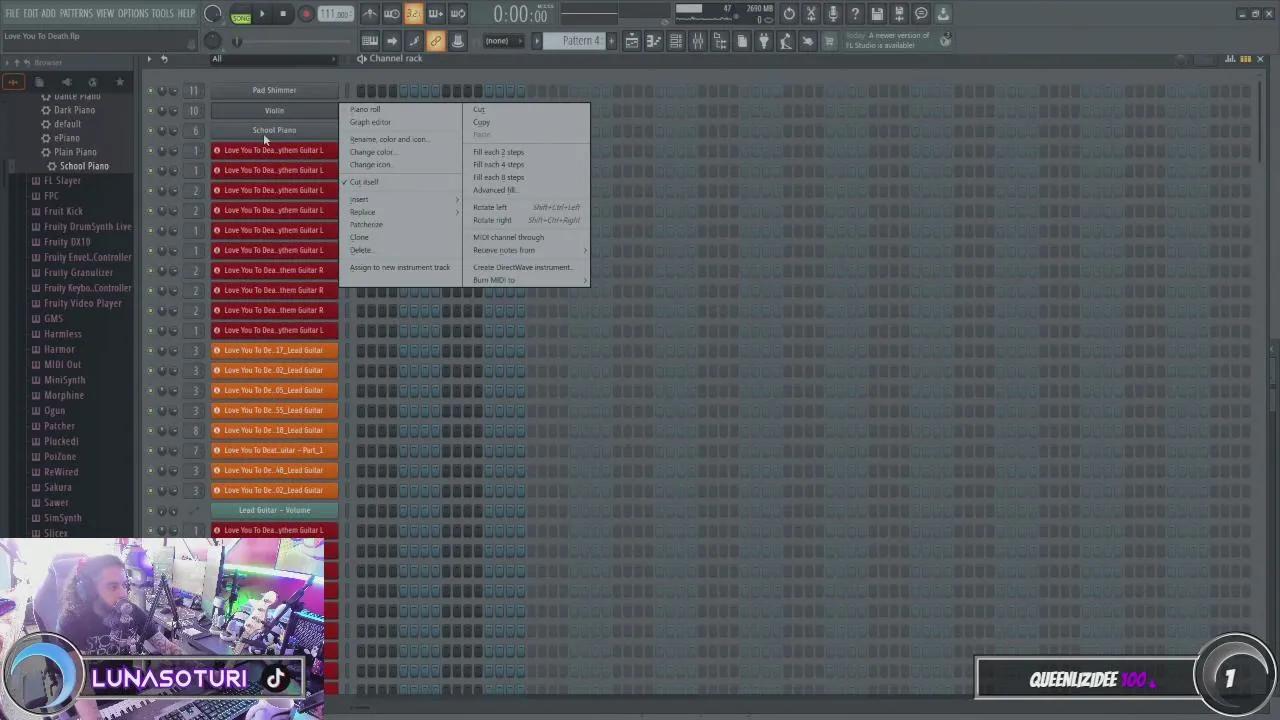Click the microphone recording icon
Viewport: 1280px width, 720px height.
coord(833,14)
